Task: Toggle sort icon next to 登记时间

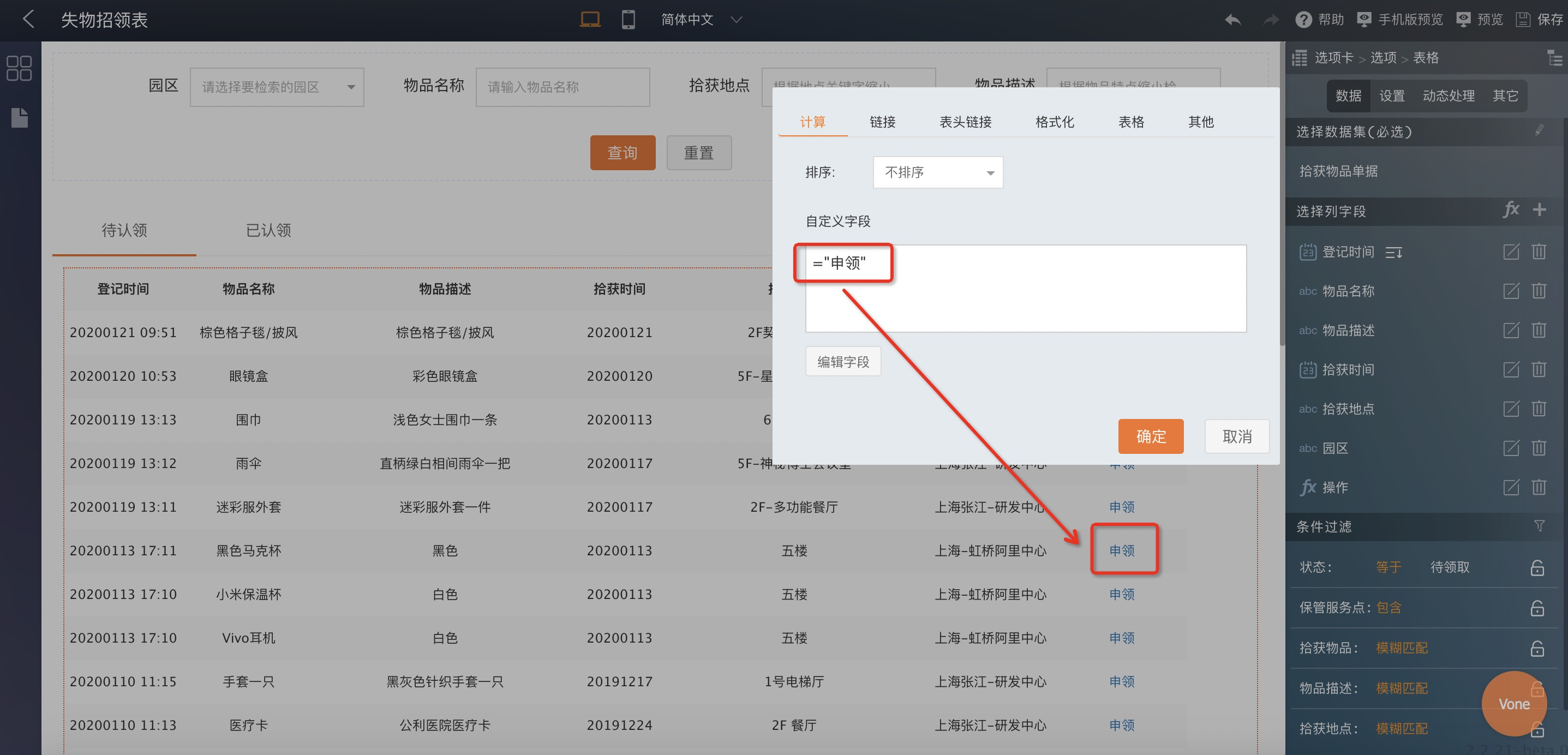Action: tap(1393, 252)
